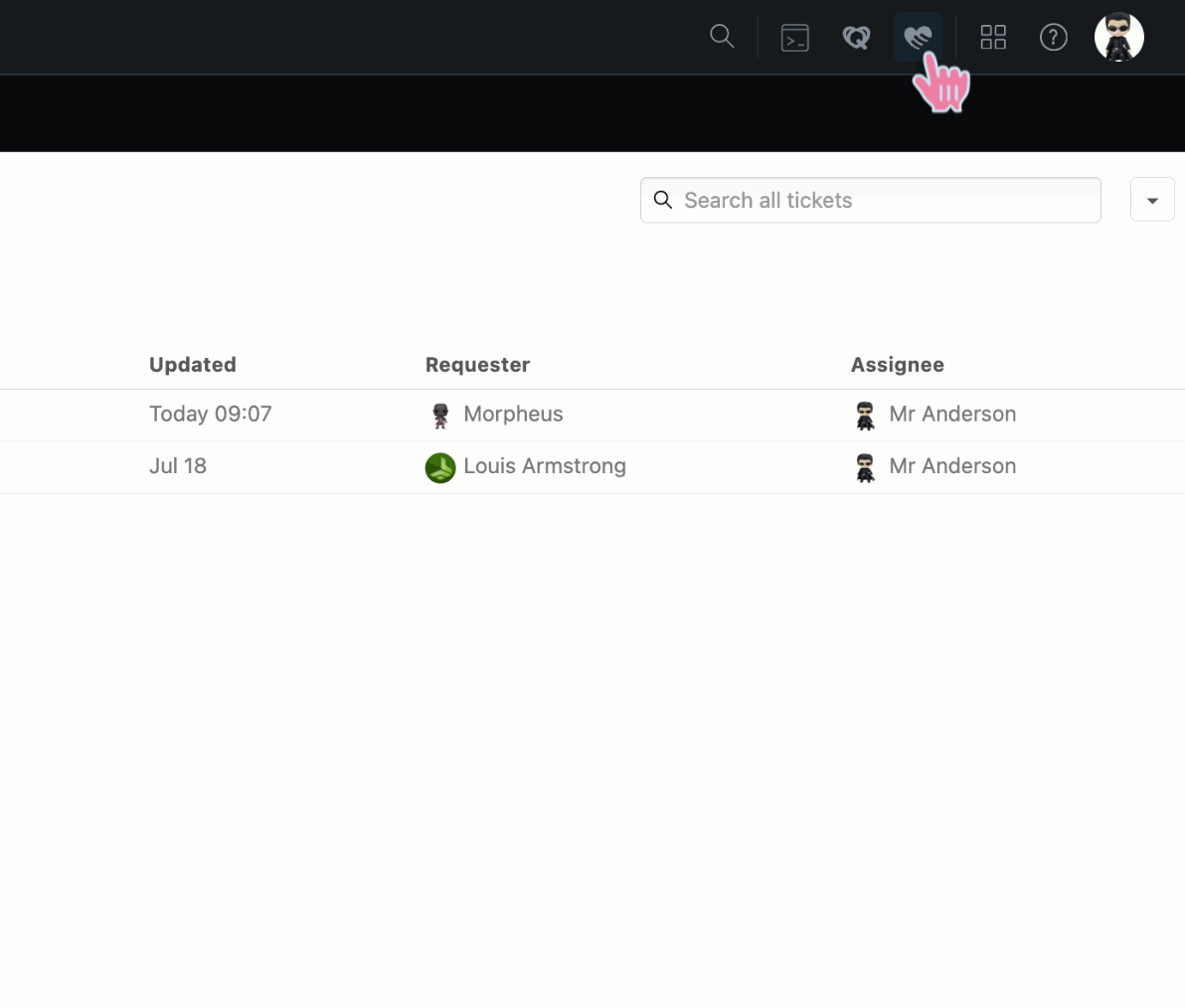This screenshot has height=1008, width=1185.
Task: Select the Jul 18 updated cell
Action: 178,466
